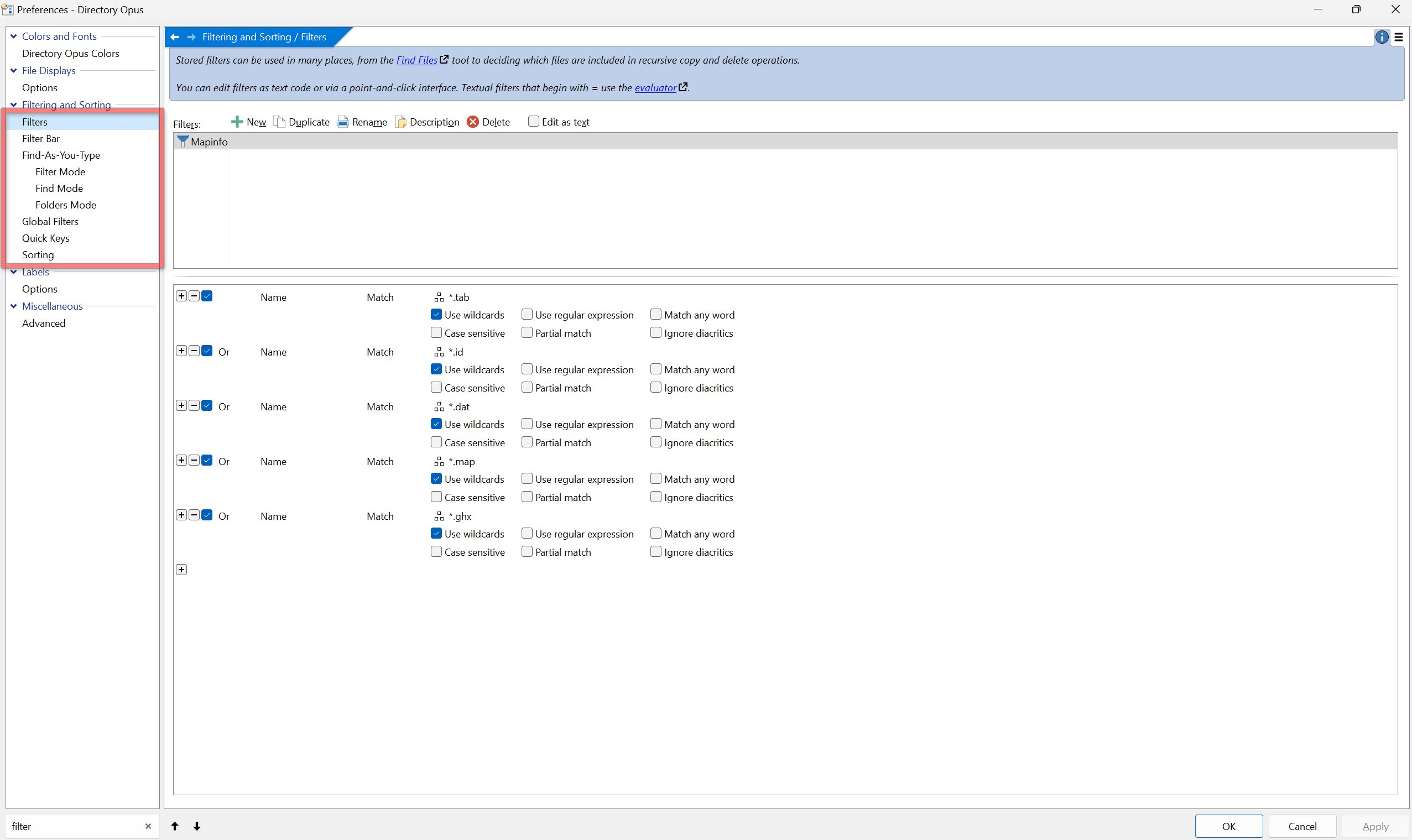This screenshot has width=1412, height=840.
Task: Collapse the Colors and Fonts section
Action: tap(14, 36)
